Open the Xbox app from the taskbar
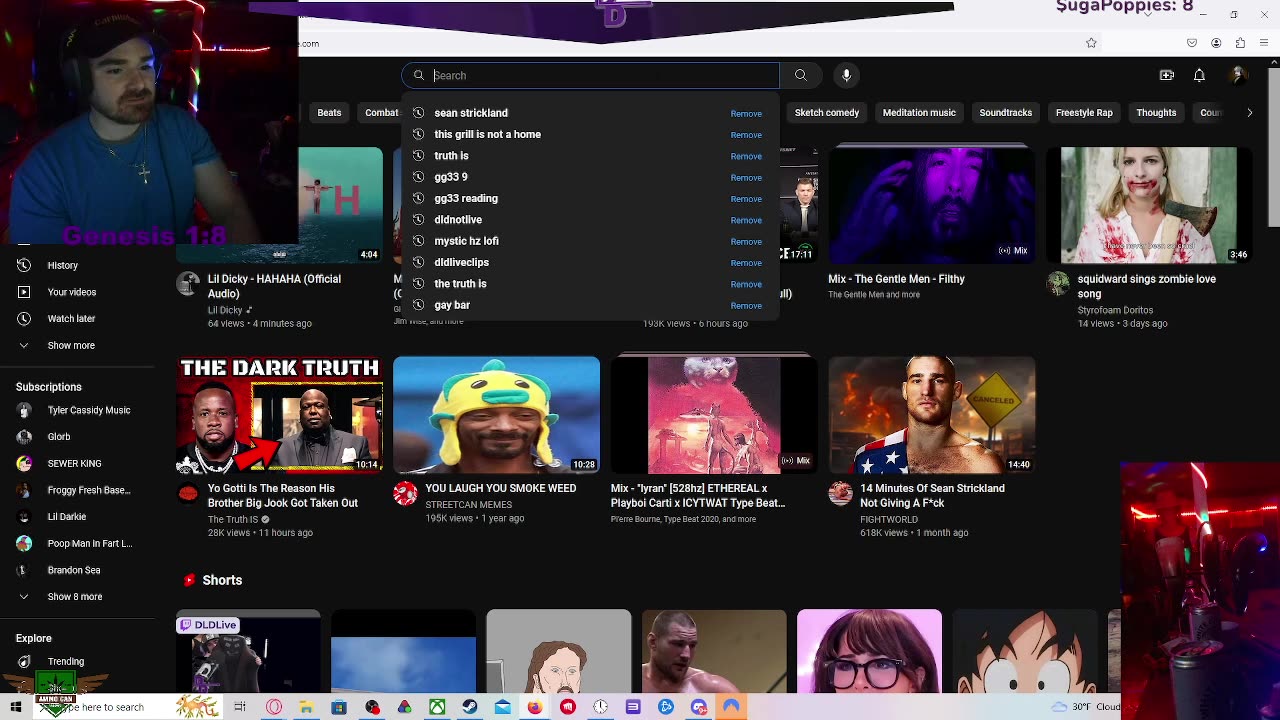This screenshot has width=1280, height=720. coord(437,707)
